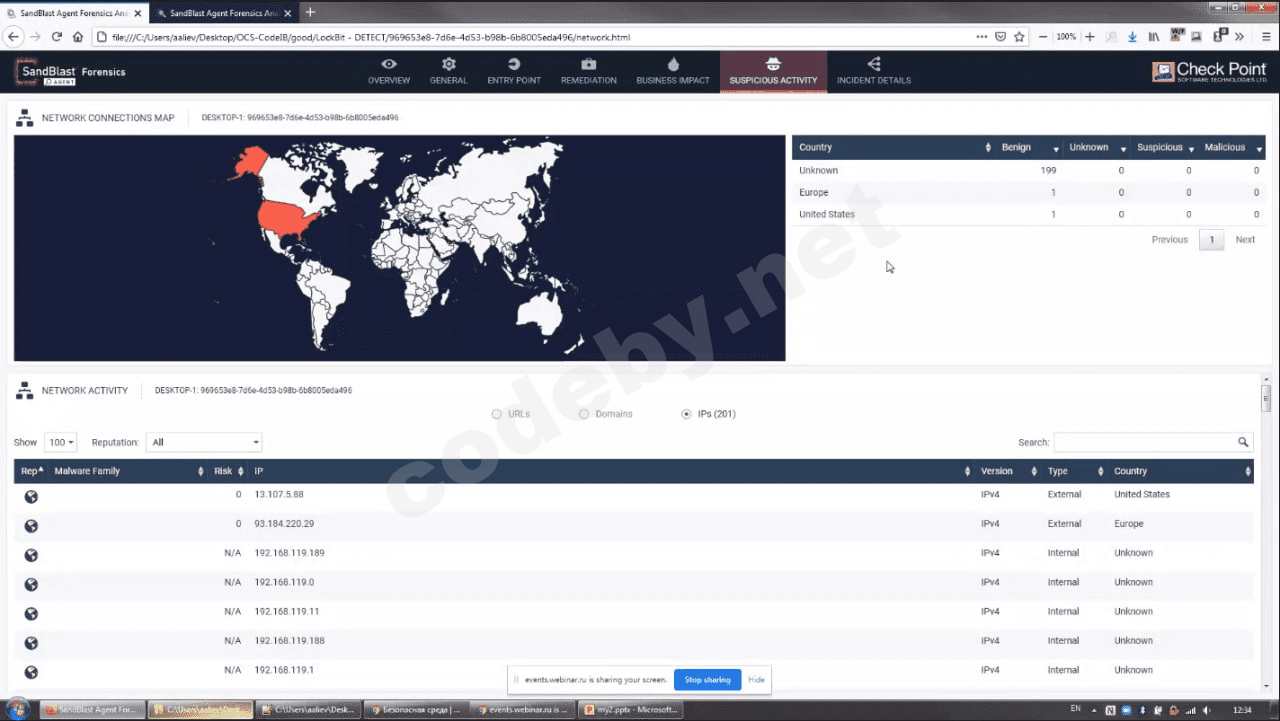Go back to the previous page
The image size is (1280, 721).
click(x=14, y=37)
